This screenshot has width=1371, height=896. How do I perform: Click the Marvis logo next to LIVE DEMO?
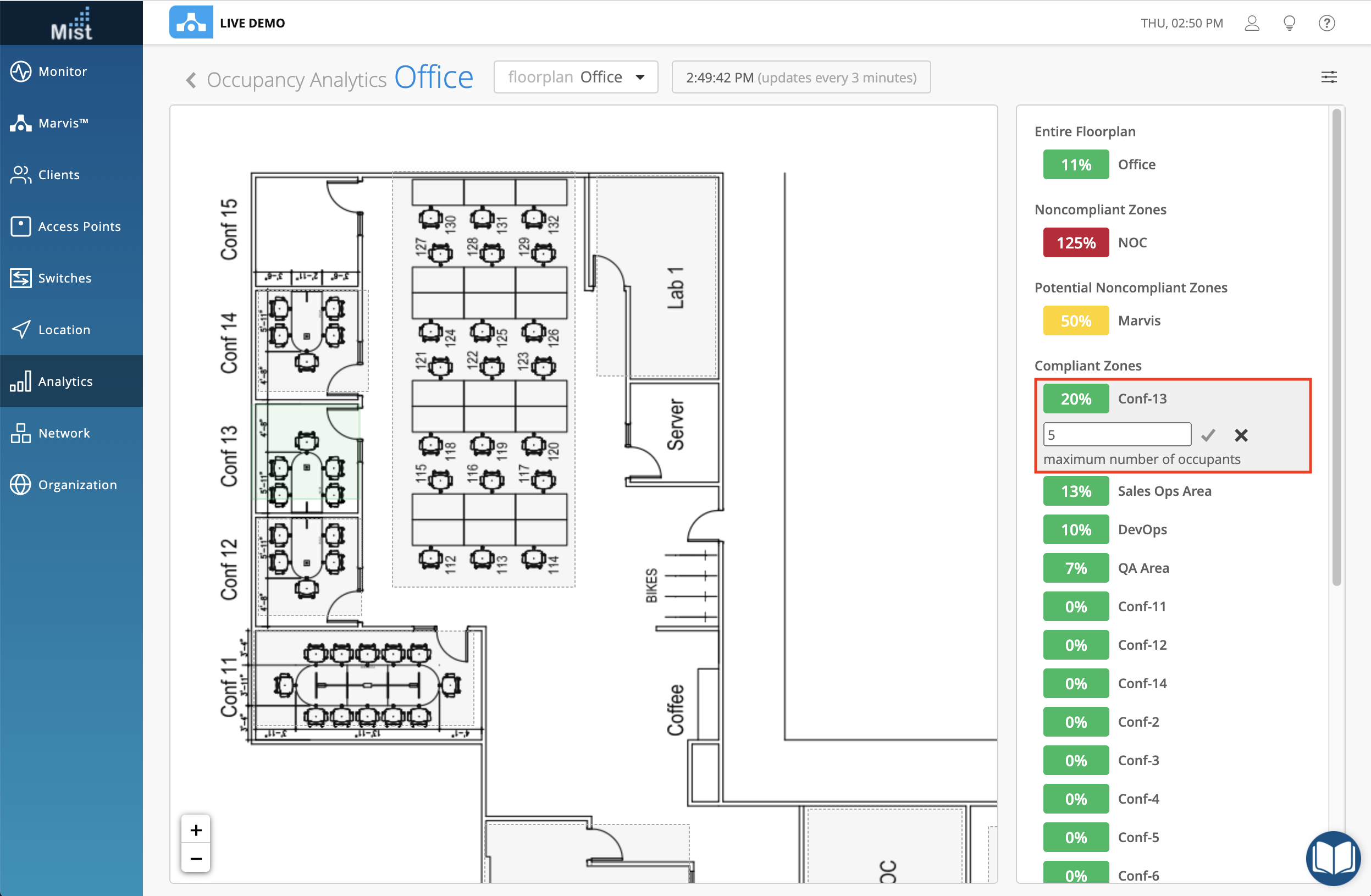(x=191, y=23)
